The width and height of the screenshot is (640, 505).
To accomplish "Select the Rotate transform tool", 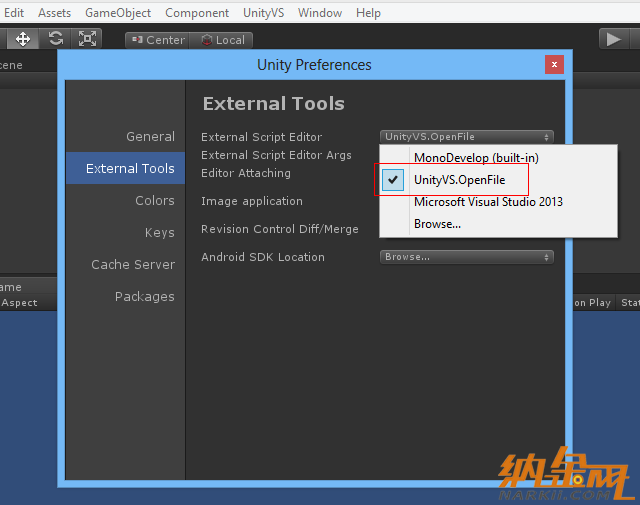I will click(56, 39).
